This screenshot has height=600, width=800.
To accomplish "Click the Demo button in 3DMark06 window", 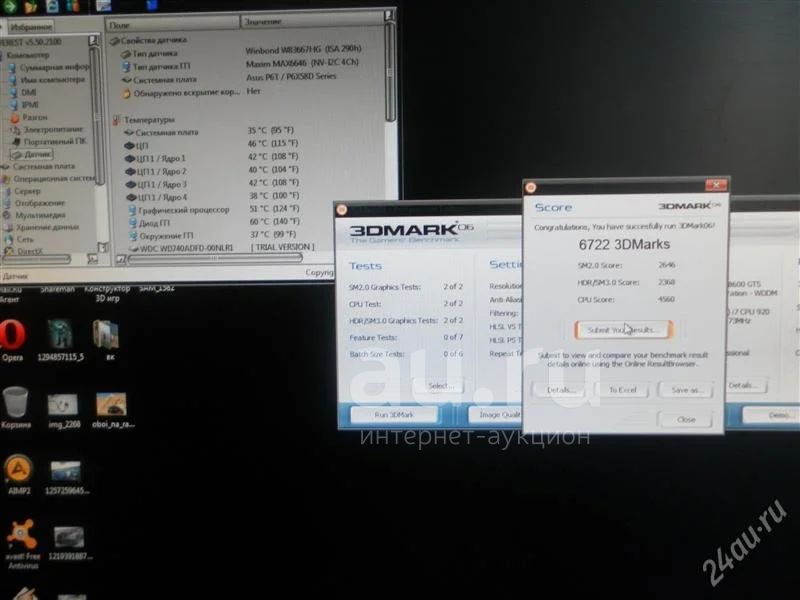I will coord(773,415).
